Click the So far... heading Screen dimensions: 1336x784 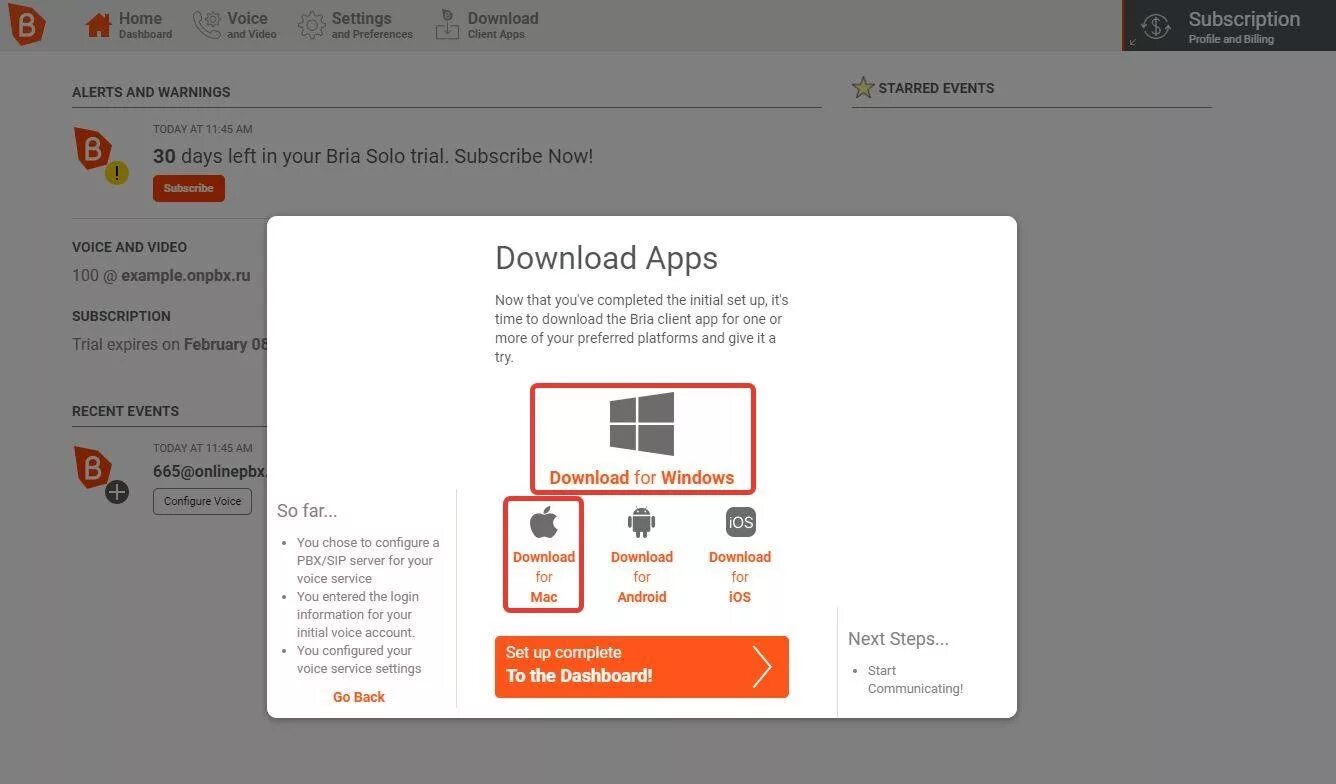[307, 511]
